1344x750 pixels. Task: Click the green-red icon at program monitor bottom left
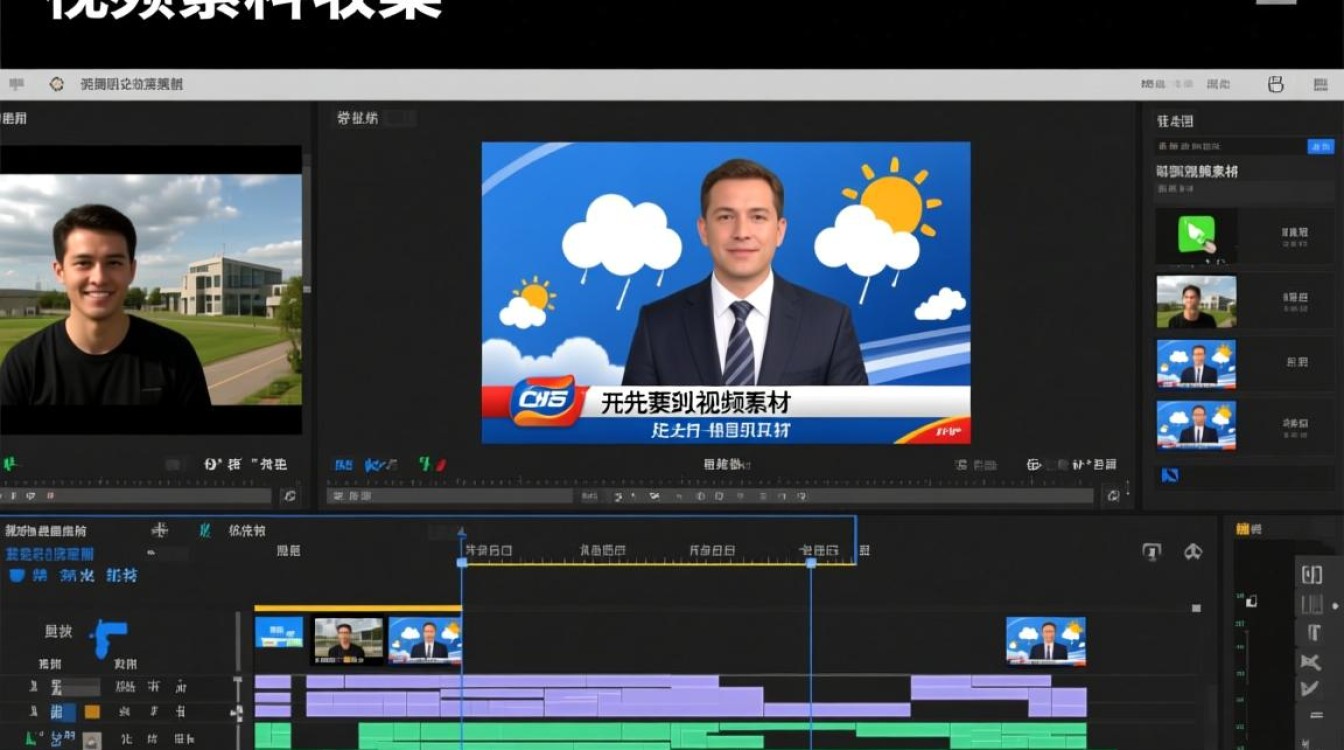432,465
